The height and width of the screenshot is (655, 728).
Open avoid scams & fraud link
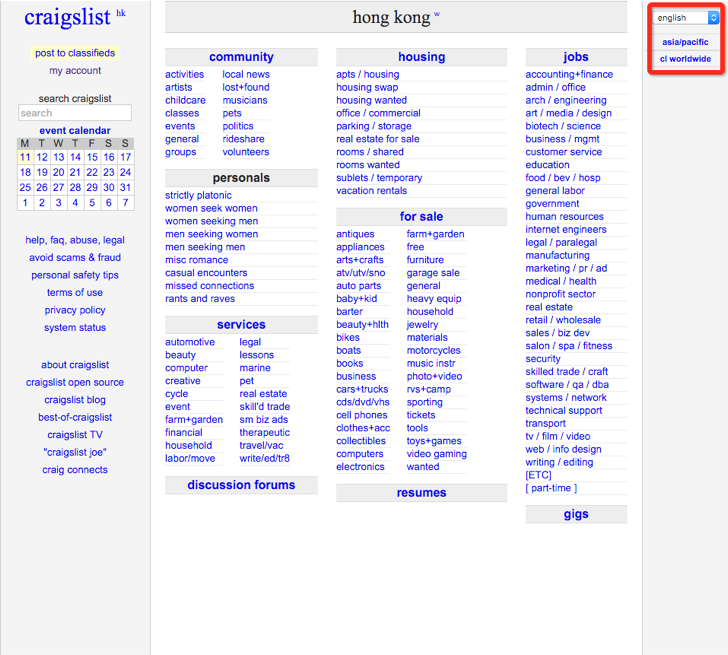pyautogui.click(x=75, y=258)
